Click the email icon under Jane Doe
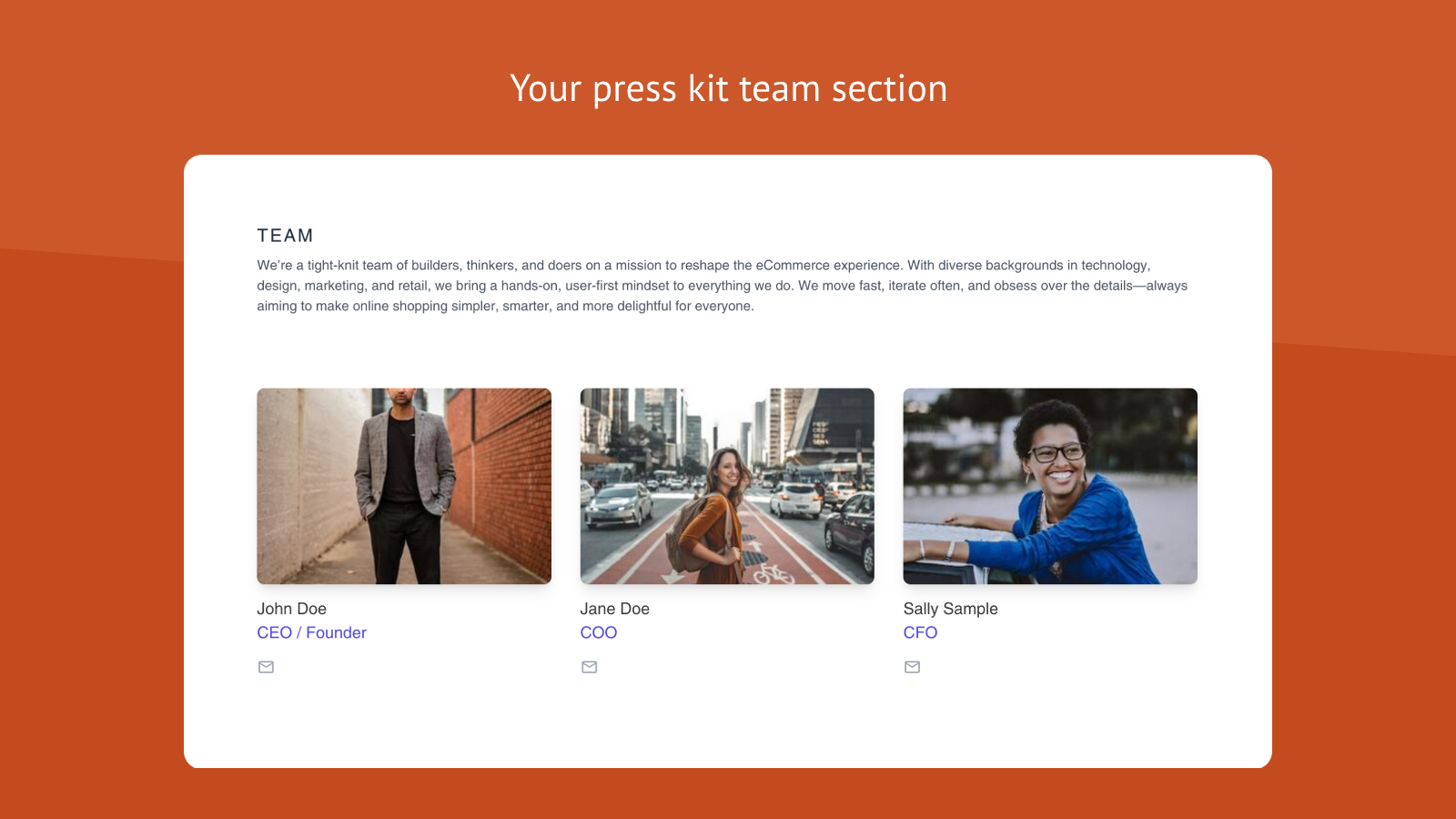Image resolution: width=1456 pixels, height=819 pixels. (589, 667)
